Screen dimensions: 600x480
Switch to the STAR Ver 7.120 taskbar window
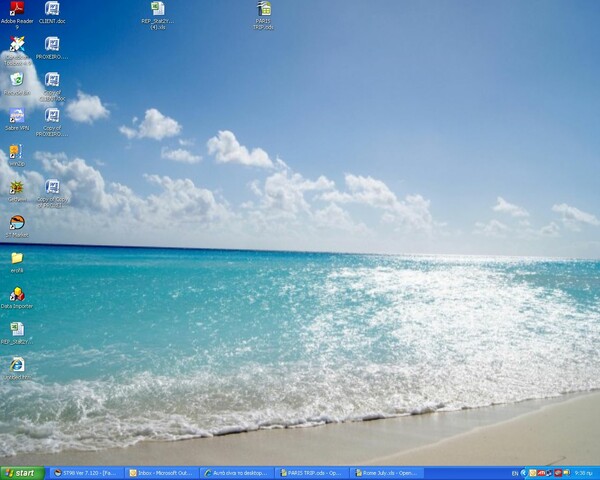(x=88, y=472)
